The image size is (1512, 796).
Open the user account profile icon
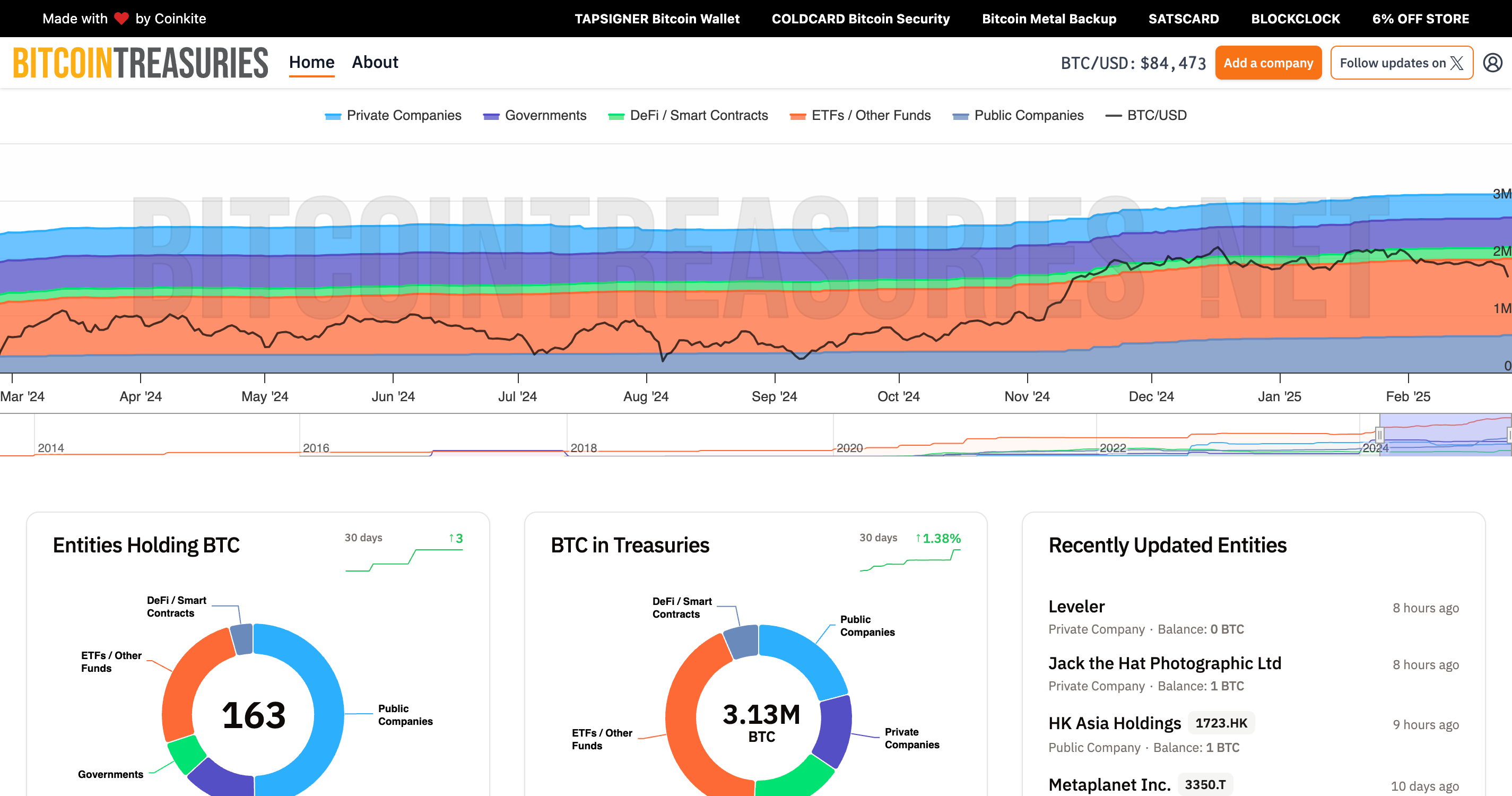1492,62
